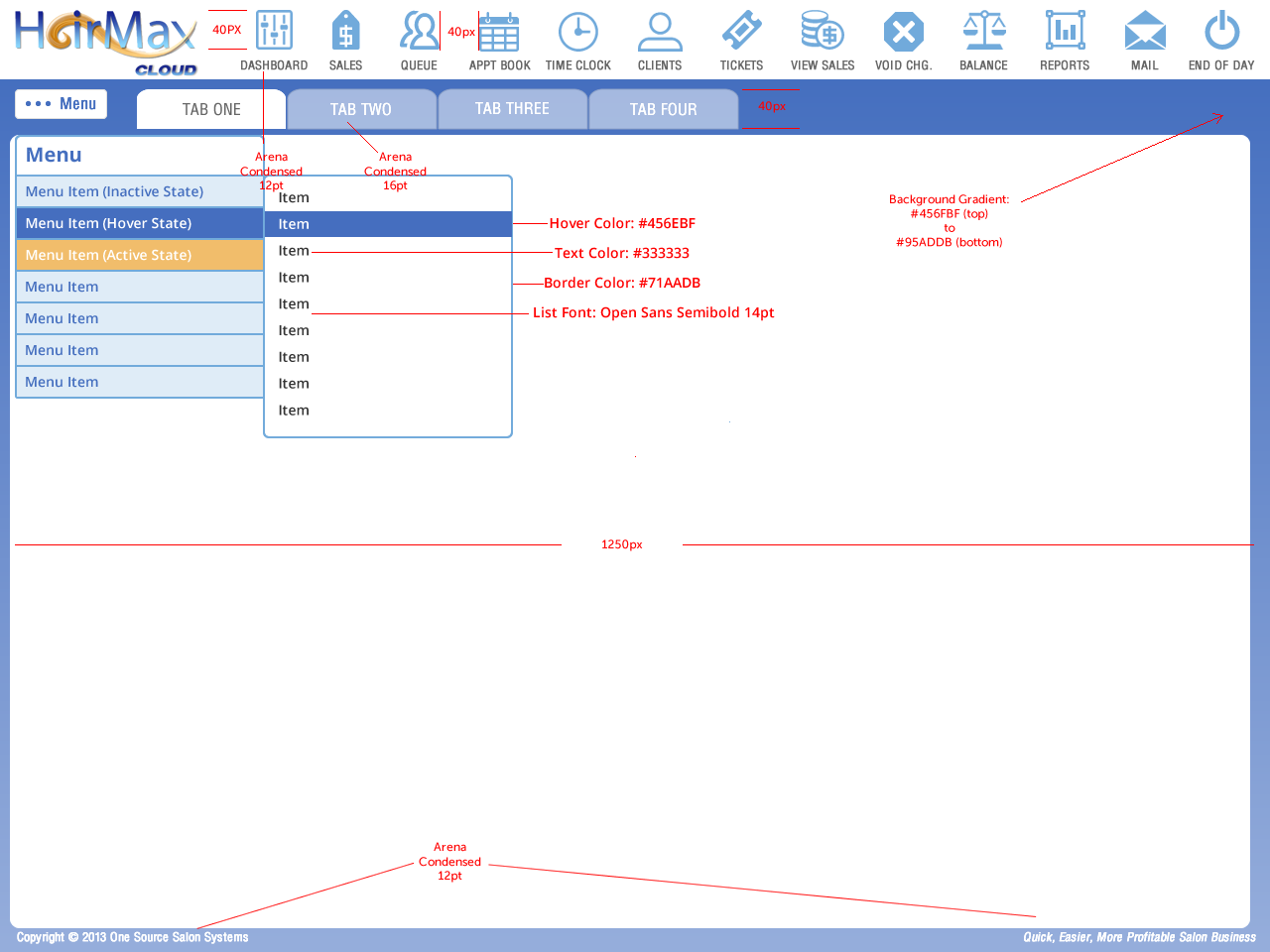Open the Clients person icon
1270x952 pixels.
pos(660,32)
